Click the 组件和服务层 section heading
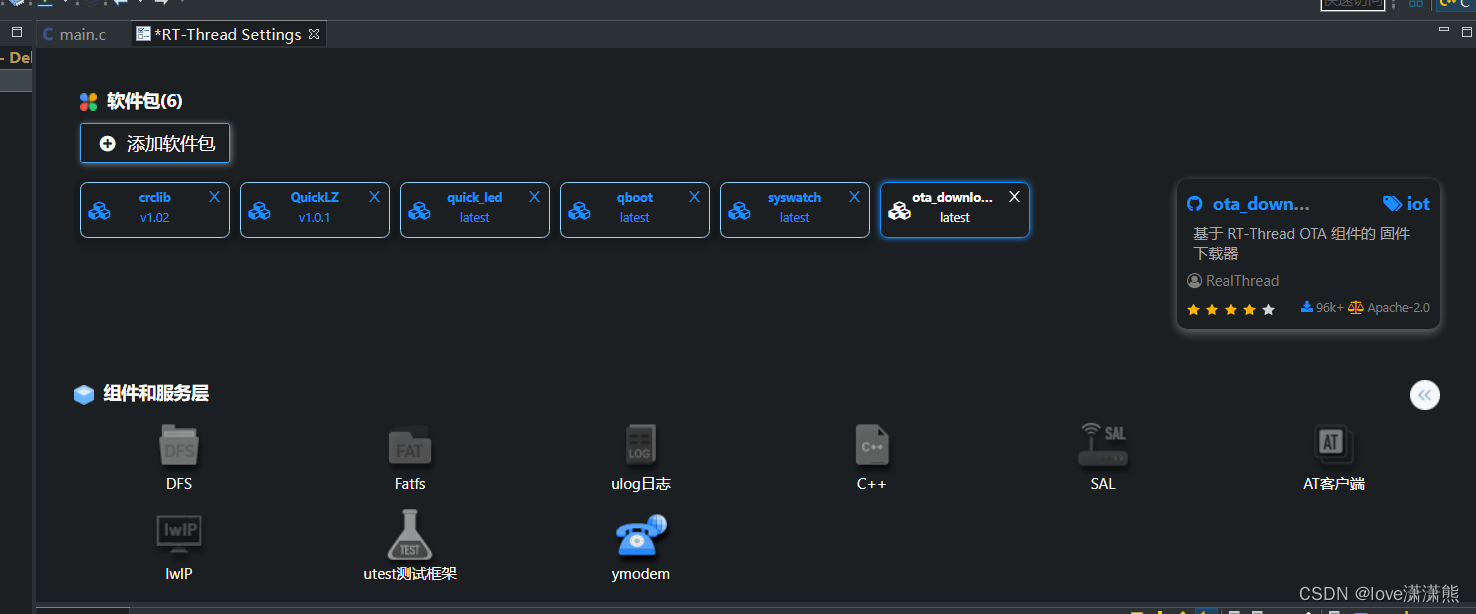Image resolution: width=1476 pixels, height=614 pixels. pos(156,394)
